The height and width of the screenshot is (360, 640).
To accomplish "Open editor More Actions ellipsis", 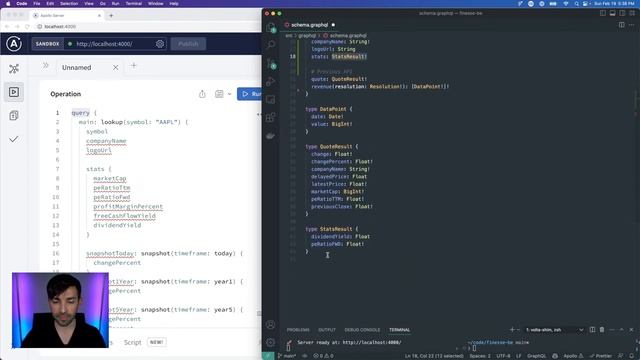I will (x=631, y=25).
